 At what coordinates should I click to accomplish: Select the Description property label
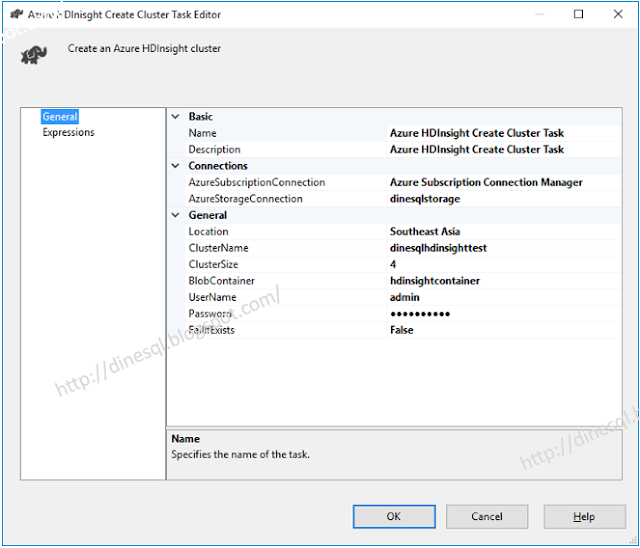pos(214,150)
